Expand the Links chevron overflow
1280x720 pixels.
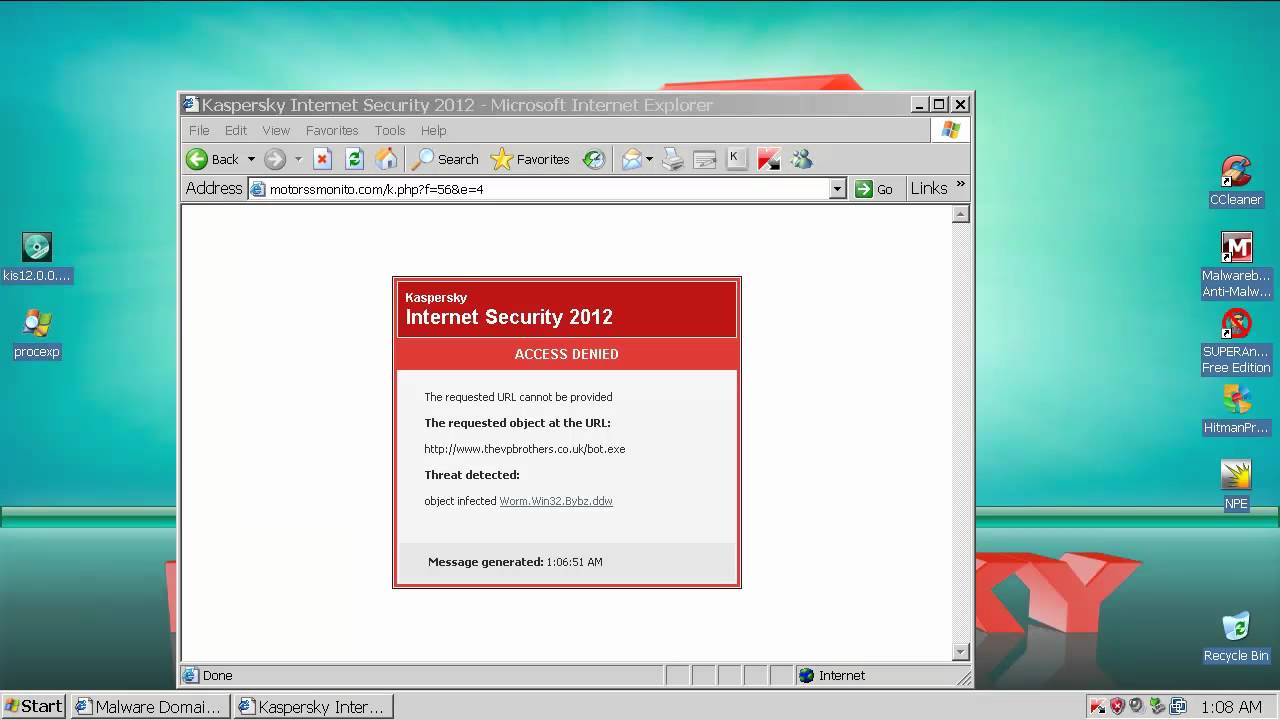click(961, 185)
